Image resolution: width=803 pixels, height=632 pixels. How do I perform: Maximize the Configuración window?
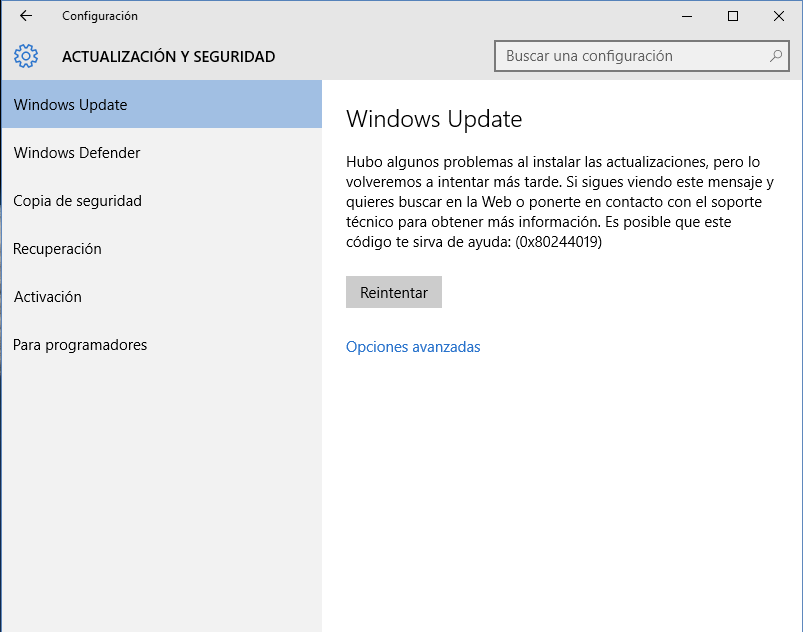[733, 16]
